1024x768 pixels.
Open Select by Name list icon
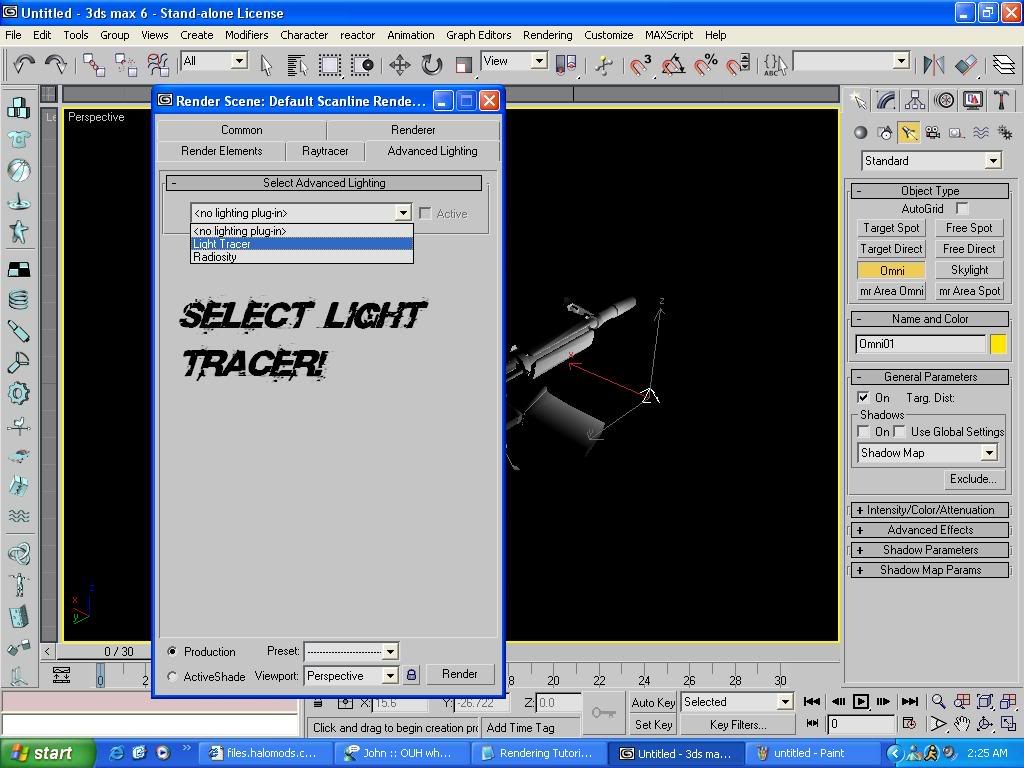297,65
